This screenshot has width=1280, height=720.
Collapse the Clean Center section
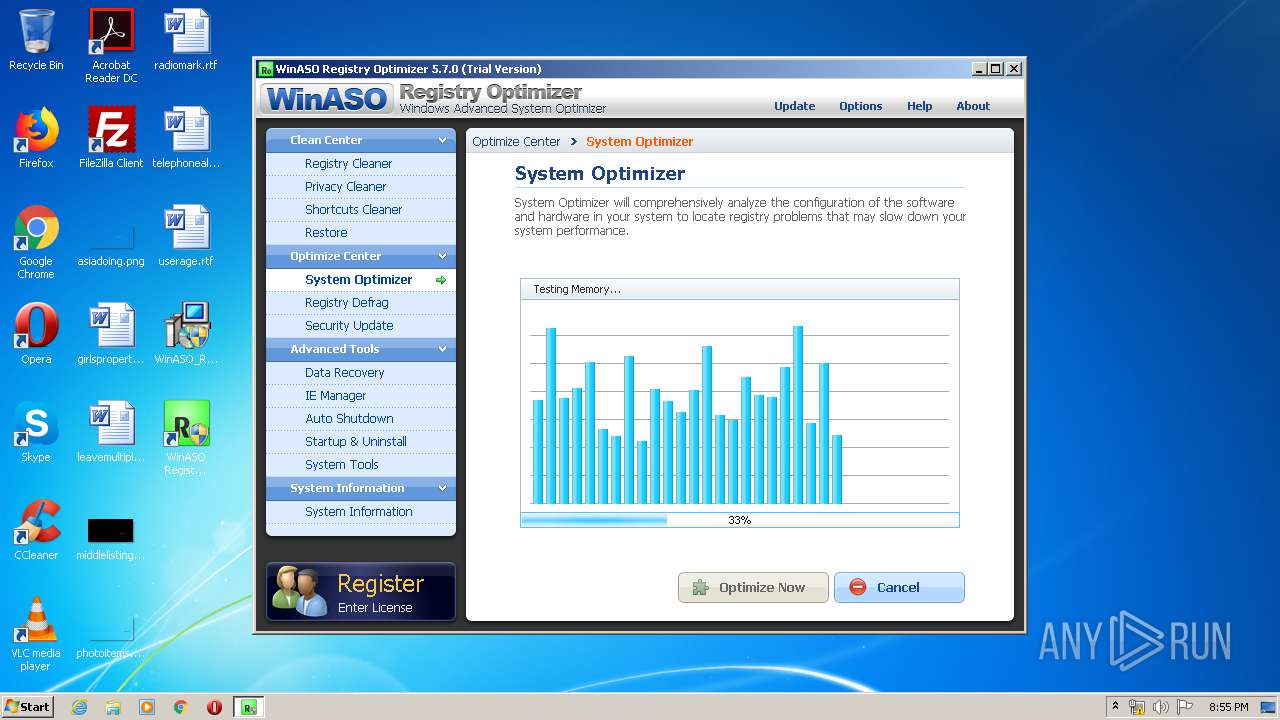point(442,140)
